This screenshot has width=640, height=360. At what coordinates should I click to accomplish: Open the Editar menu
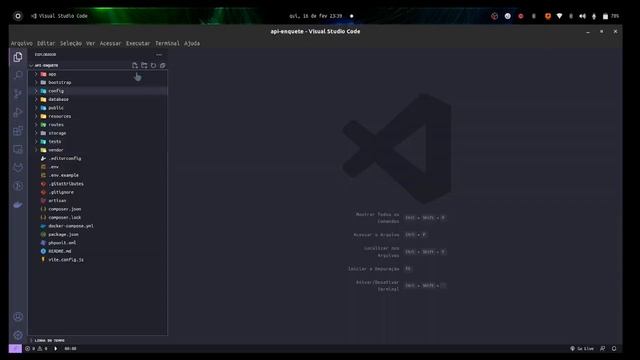pos(46,43)
